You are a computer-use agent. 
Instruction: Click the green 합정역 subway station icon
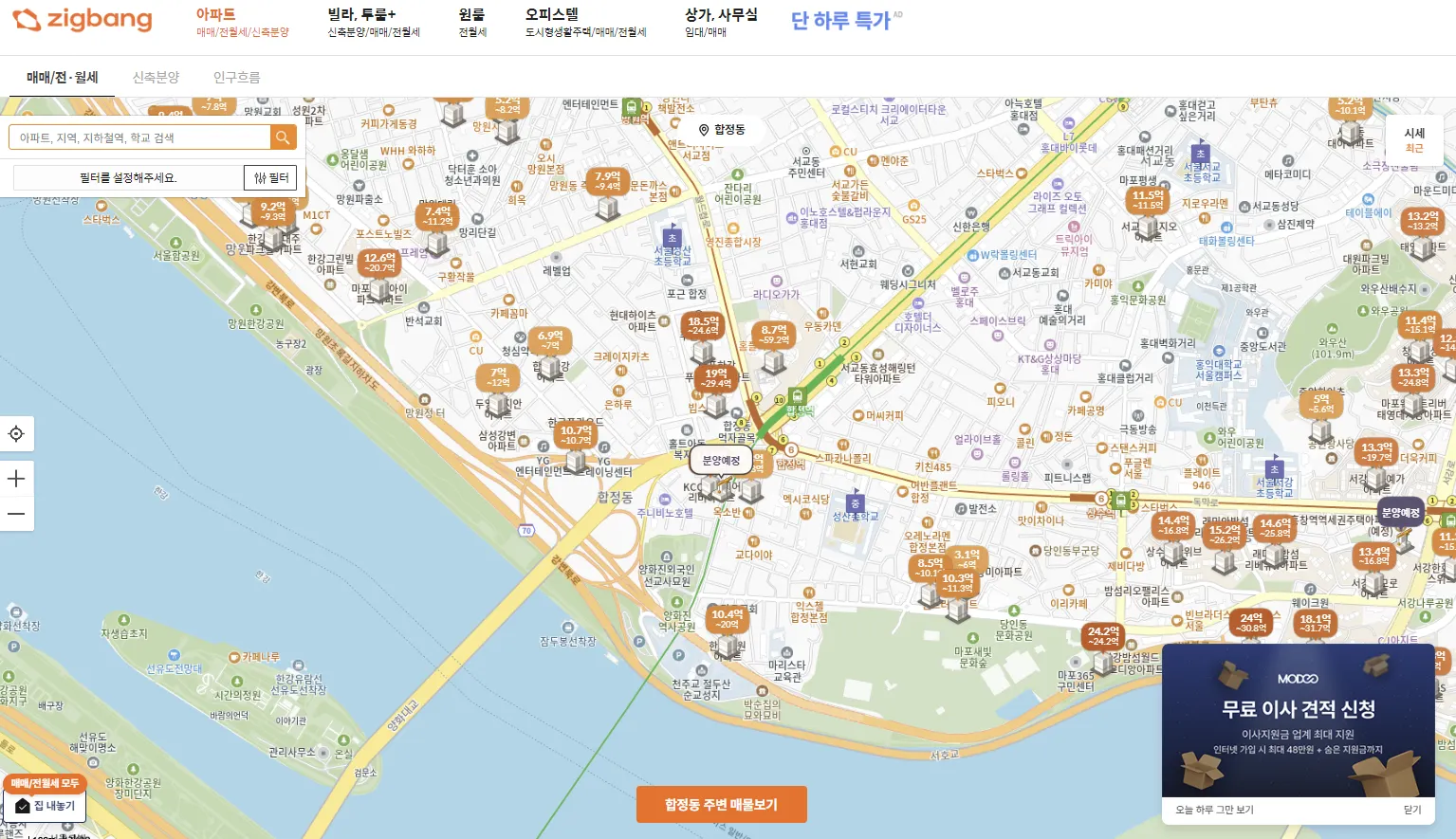click(797, 396)
